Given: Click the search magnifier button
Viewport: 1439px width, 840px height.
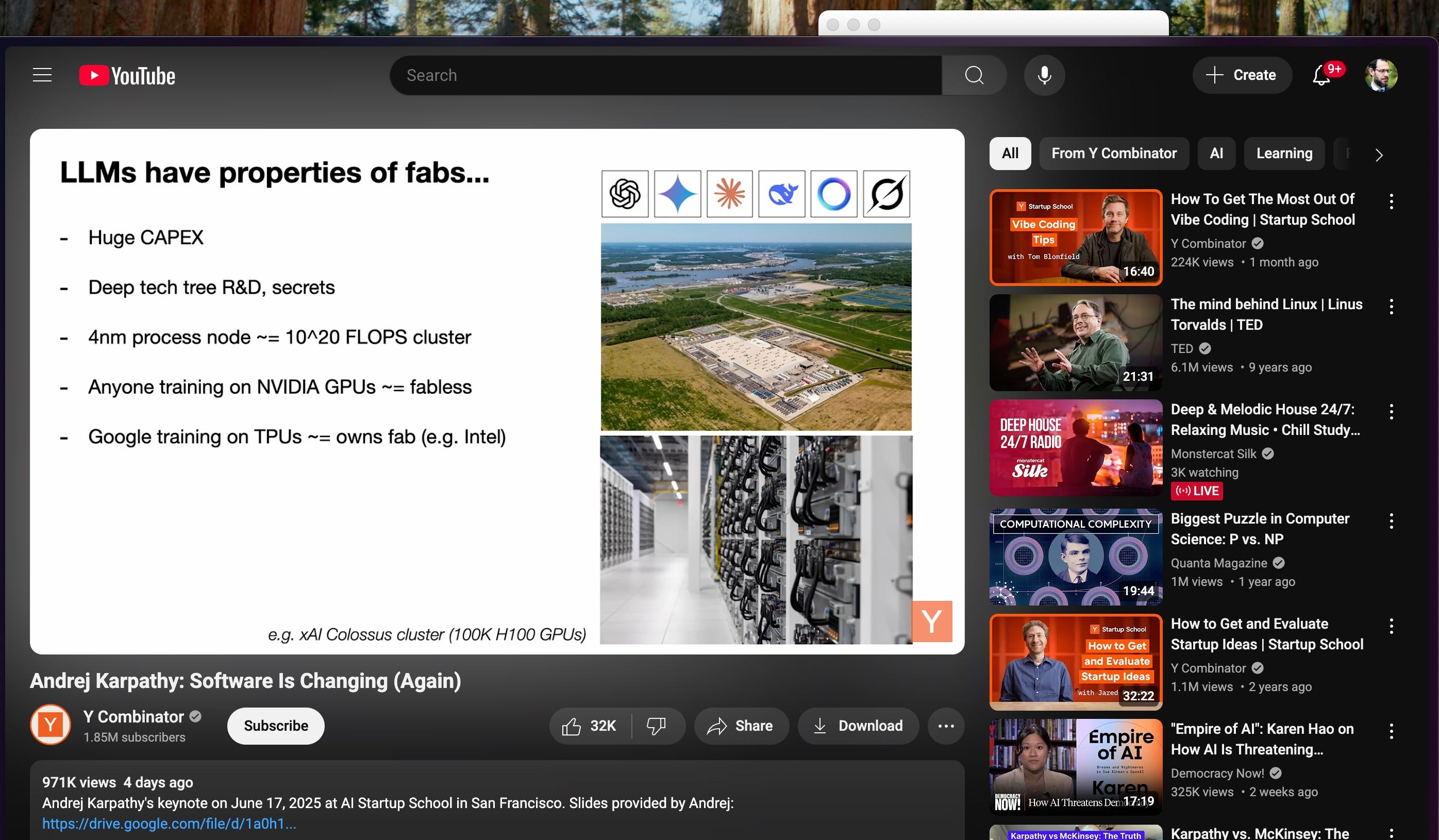Looking at the screenshot, I should pos(974,75).
